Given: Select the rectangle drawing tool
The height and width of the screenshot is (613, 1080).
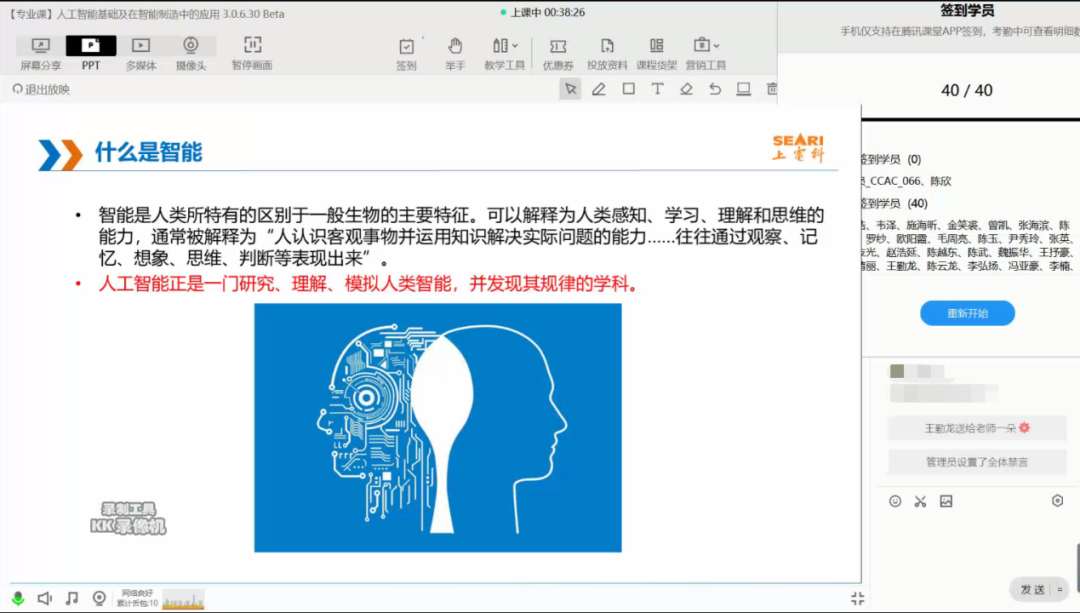Looking at the screenshot, I should click(x=628, y=89).
